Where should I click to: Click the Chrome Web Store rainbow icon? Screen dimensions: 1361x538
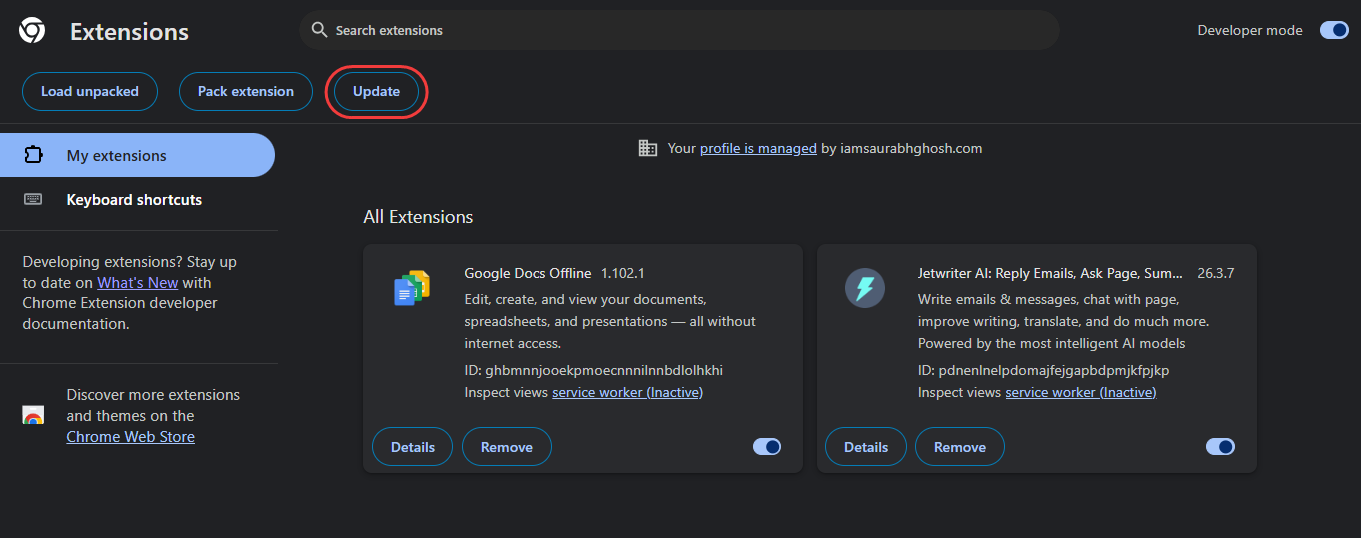point(33,415)
